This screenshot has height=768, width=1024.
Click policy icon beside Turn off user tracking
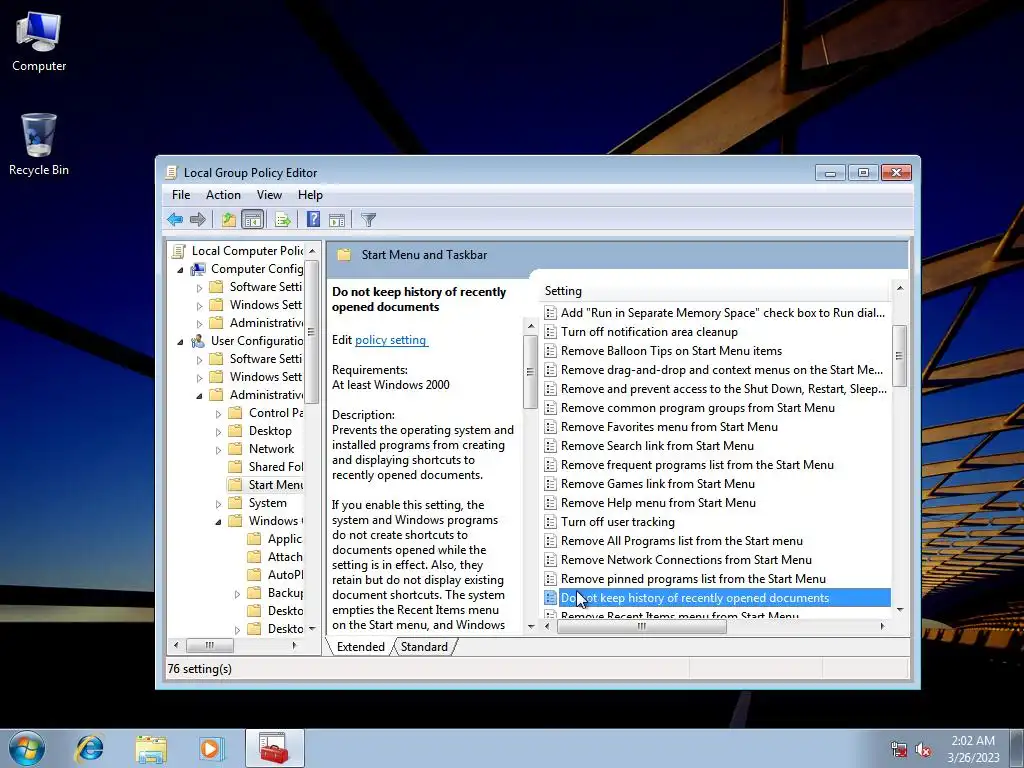(x=551, y=522)
